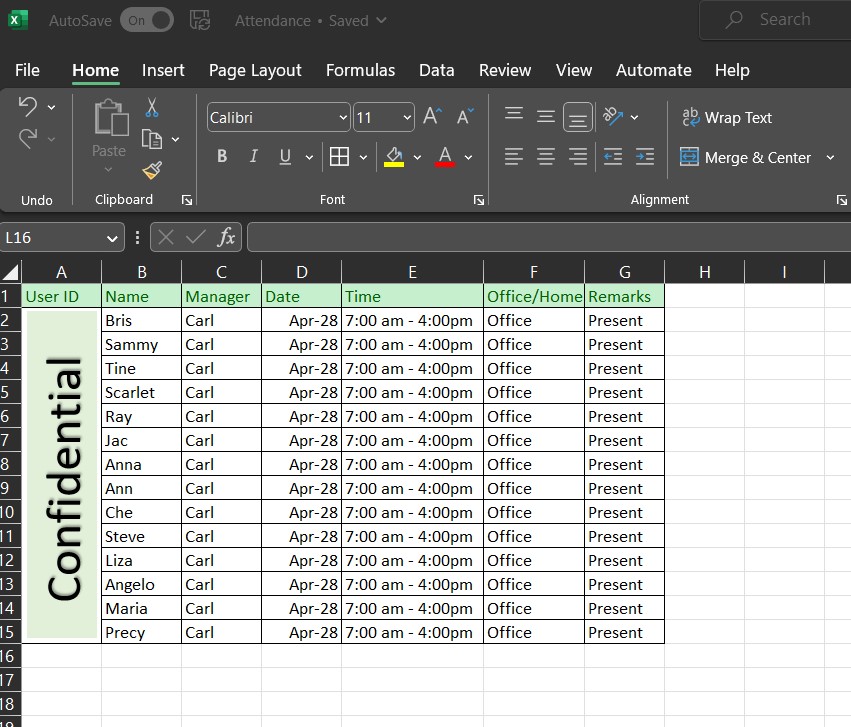Image resolution: width=851 pixels, height=727 pixels.
Task: Click the Cancel X in formula bar
Action: pyautogui.click(x=166, y=237)
